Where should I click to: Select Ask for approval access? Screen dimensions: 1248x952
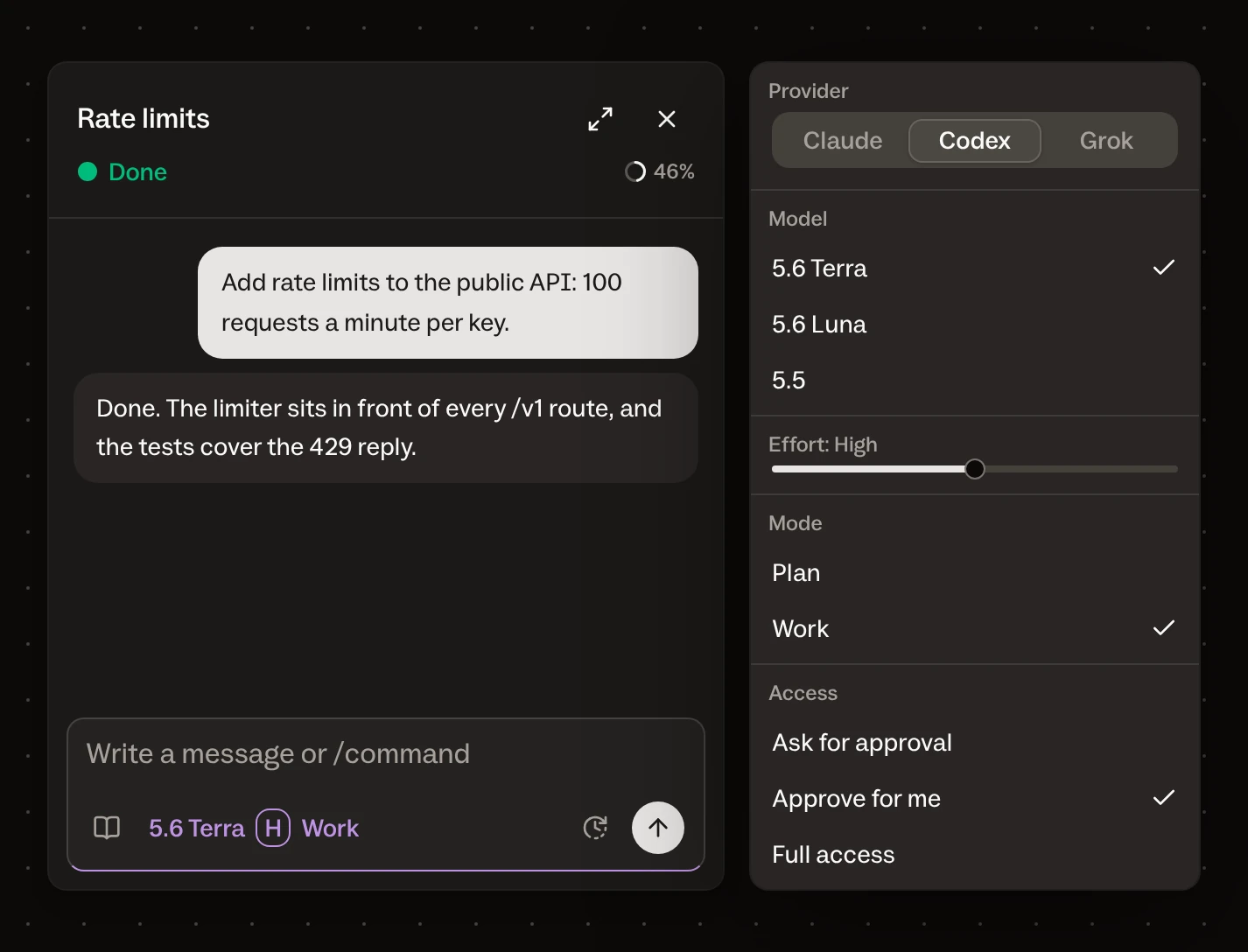975,742
